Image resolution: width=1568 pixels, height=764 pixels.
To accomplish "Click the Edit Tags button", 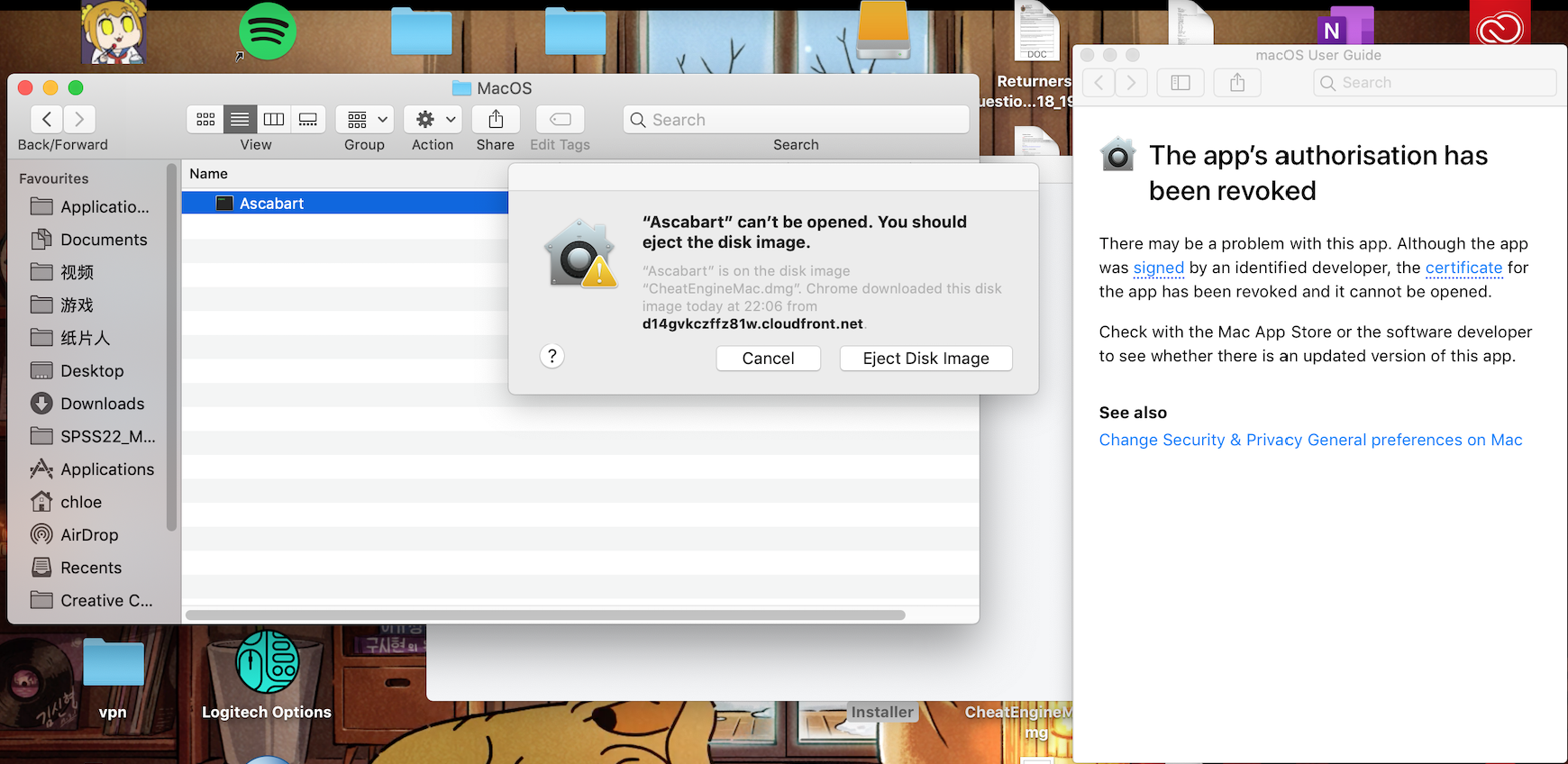I will 561,119.
